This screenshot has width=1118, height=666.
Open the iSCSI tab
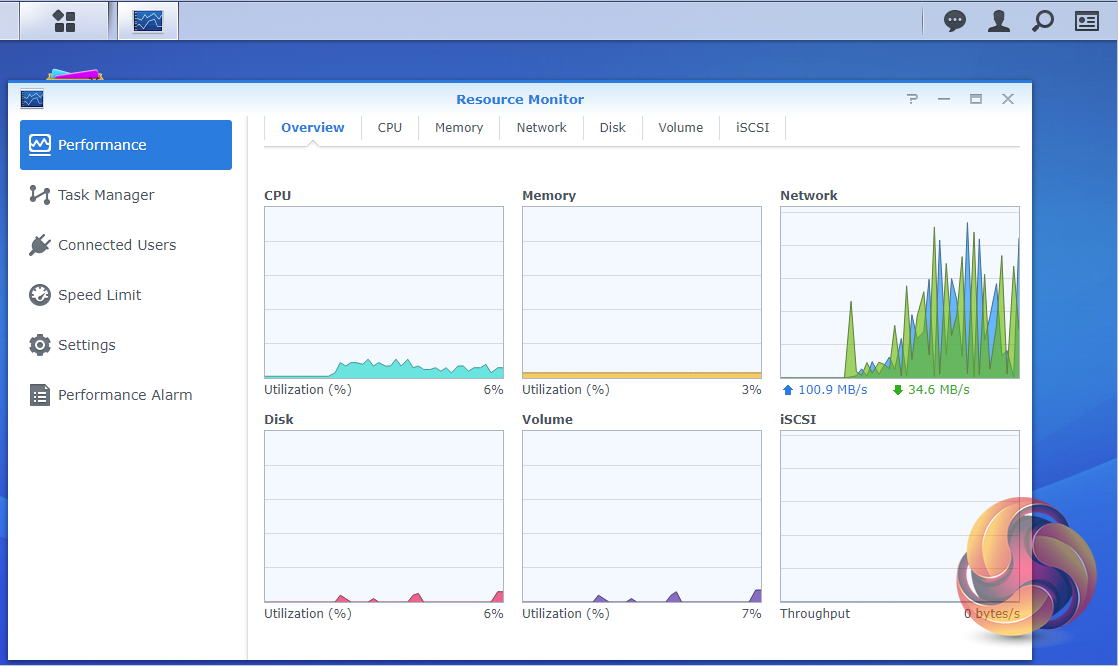pyautogui.click(x=753, y=128)
